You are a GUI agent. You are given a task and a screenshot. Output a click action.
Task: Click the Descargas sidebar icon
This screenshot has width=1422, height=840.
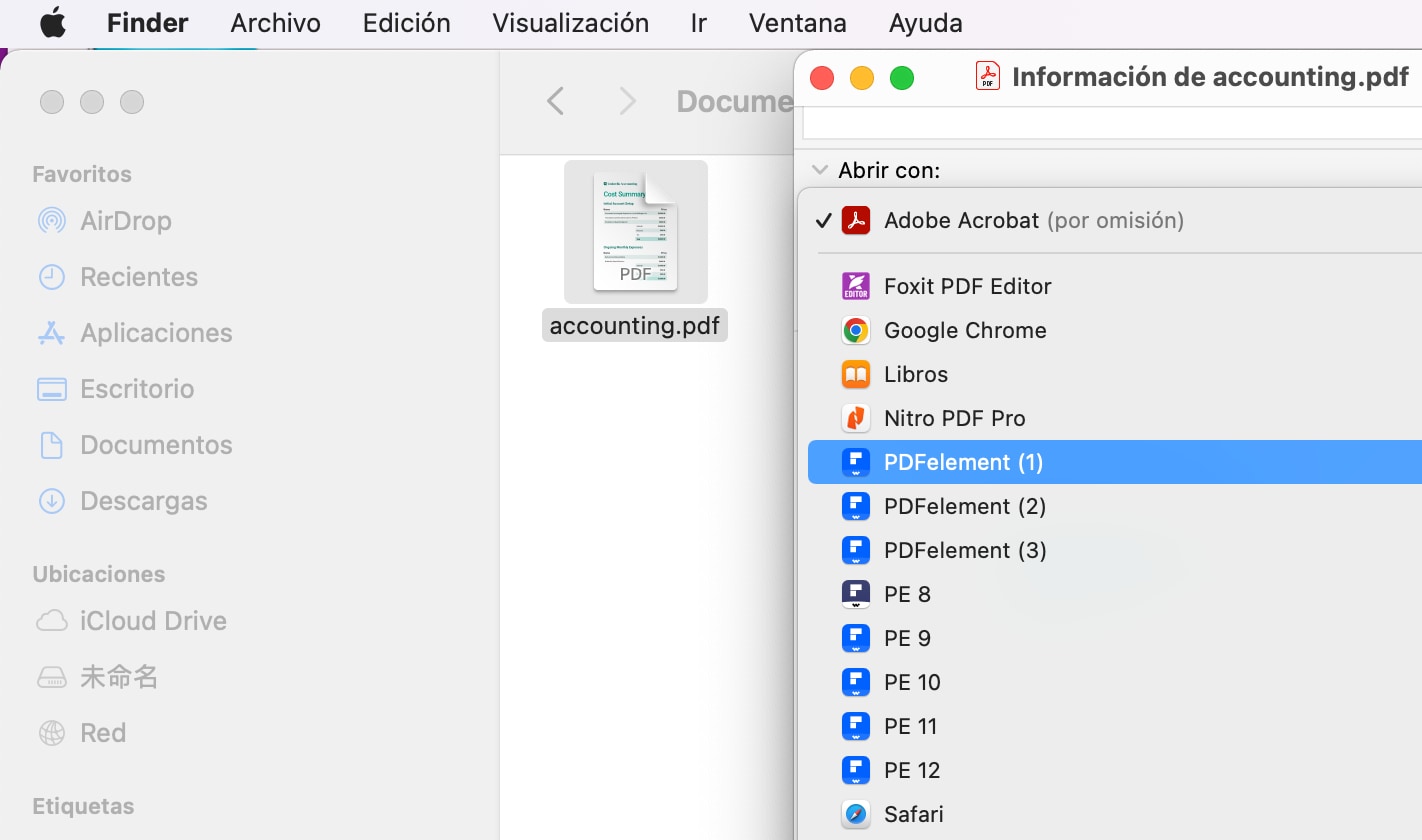pos(51,501)
